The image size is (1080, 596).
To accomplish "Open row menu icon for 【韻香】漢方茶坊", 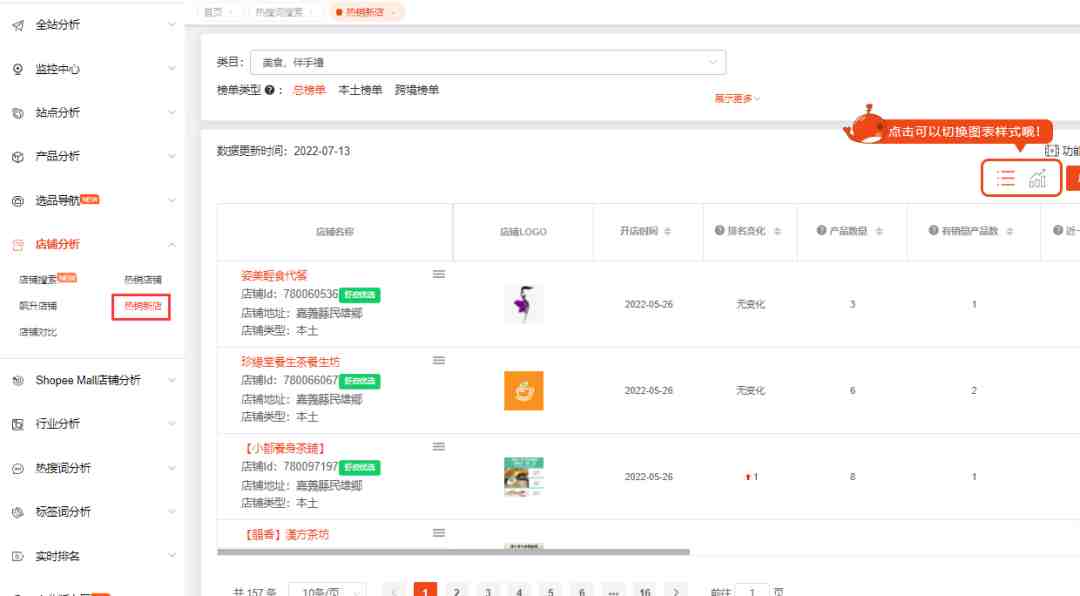I will tap(439, 533).
